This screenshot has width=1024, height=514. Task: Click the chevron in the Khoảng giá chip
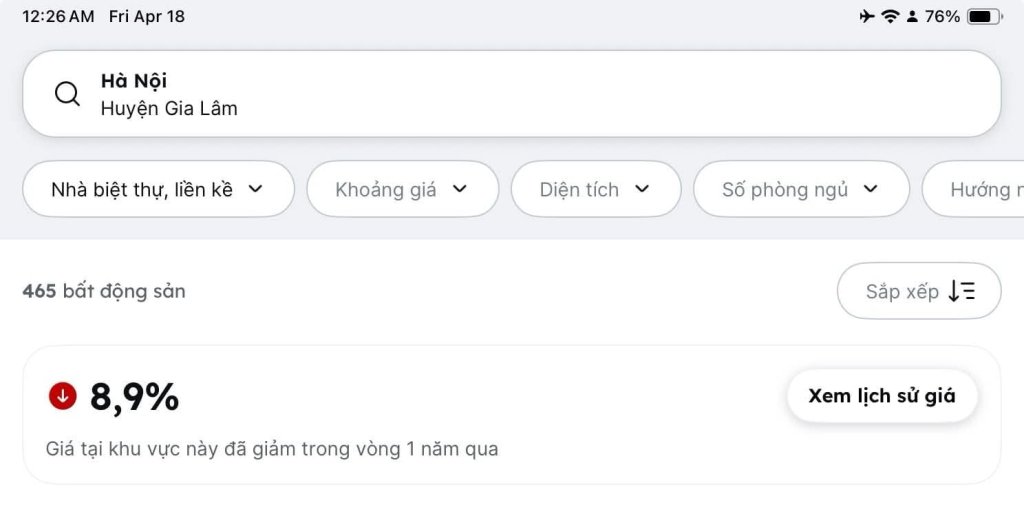[x=460, y=189]
